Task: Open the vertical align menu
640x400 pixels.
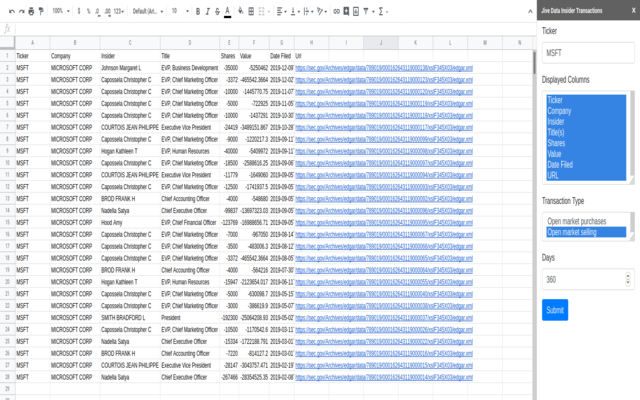Action: pyautogui.click(x=294, y=11)
